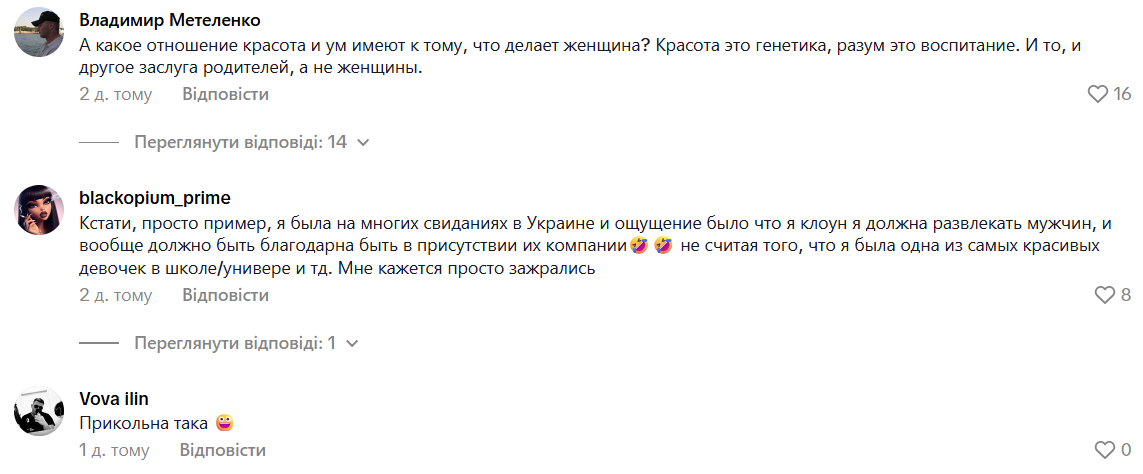Open username link Владимир Метеленко
The image size is (1143, 474).
pos(170,21)
